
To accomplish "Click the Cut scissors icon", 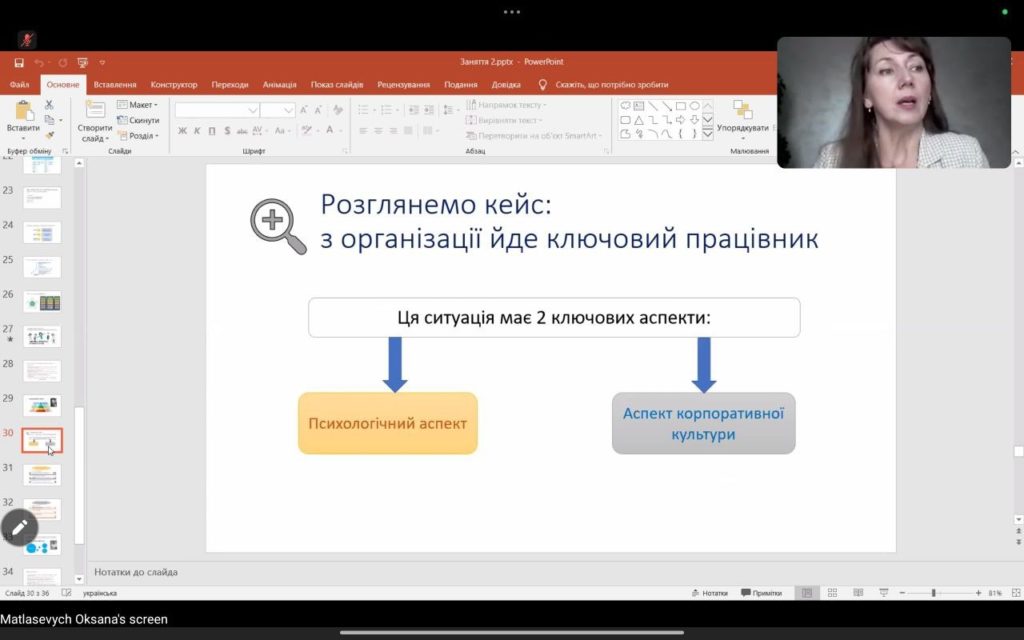I will pyautogui.click(x=49, y=105).
